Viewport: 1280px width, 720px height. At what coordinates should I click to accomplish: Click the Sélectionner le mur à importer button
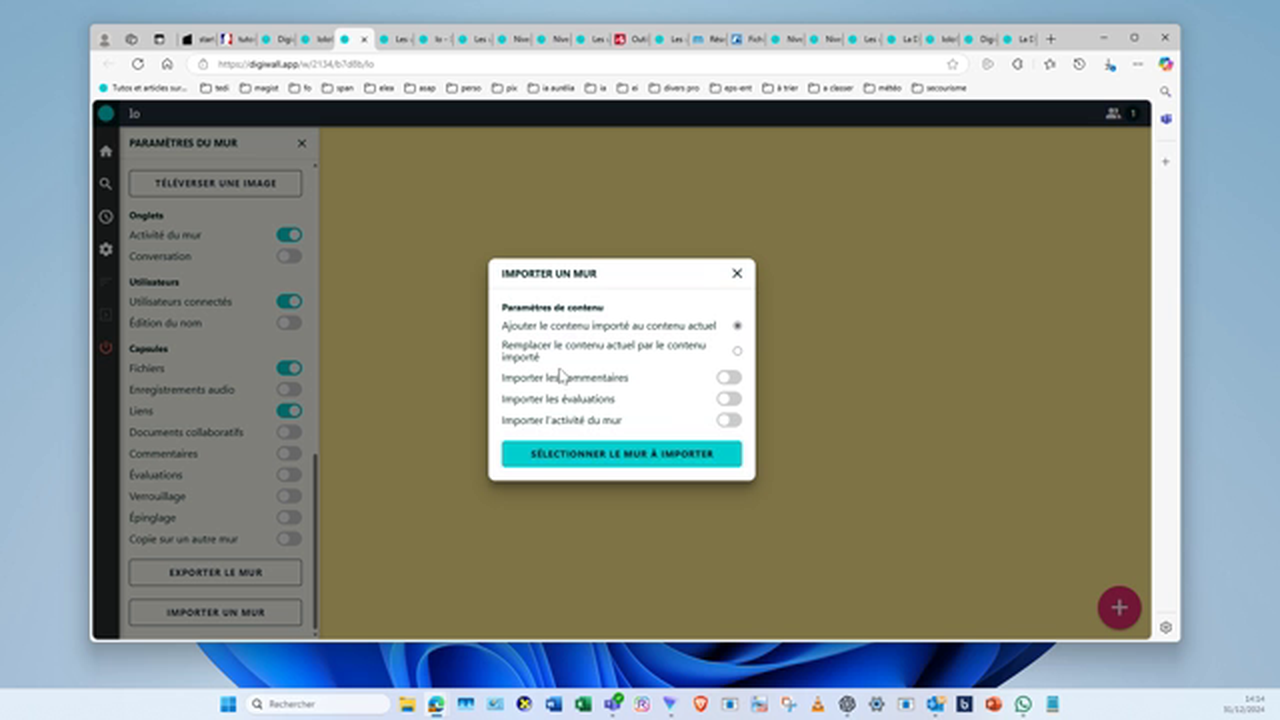click(622, 453)
